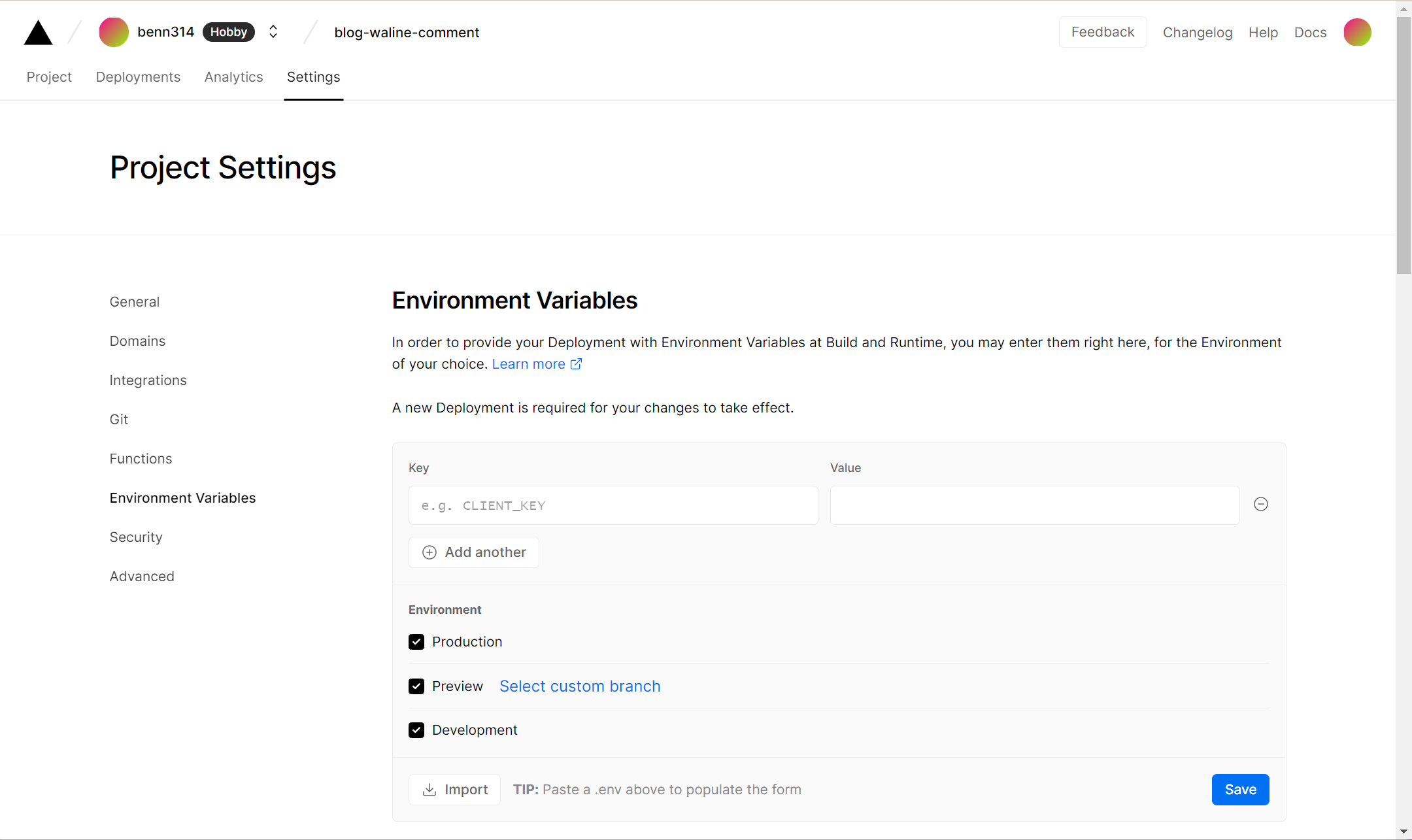
Task: Focus the Value input field
Action: (1034, 505)
